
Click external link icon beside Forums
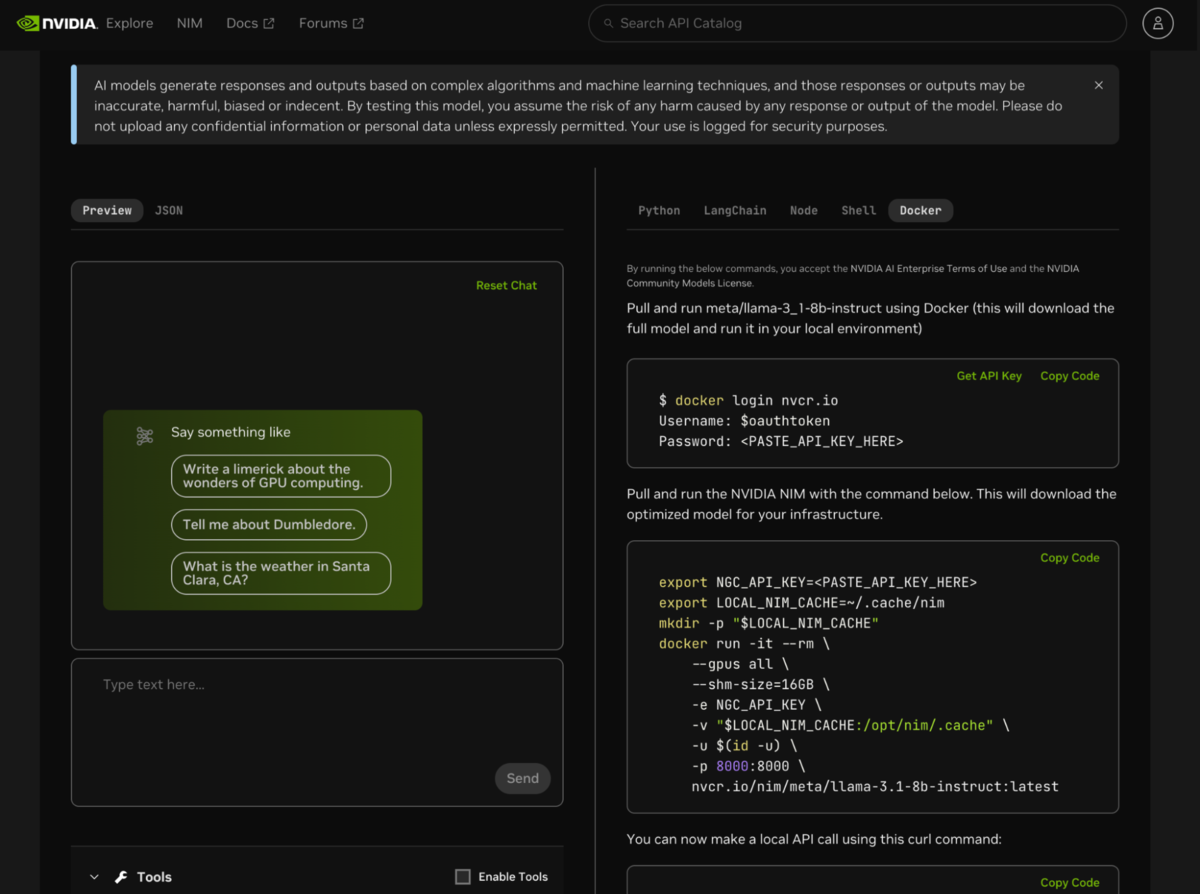click(x=358, y=24)
